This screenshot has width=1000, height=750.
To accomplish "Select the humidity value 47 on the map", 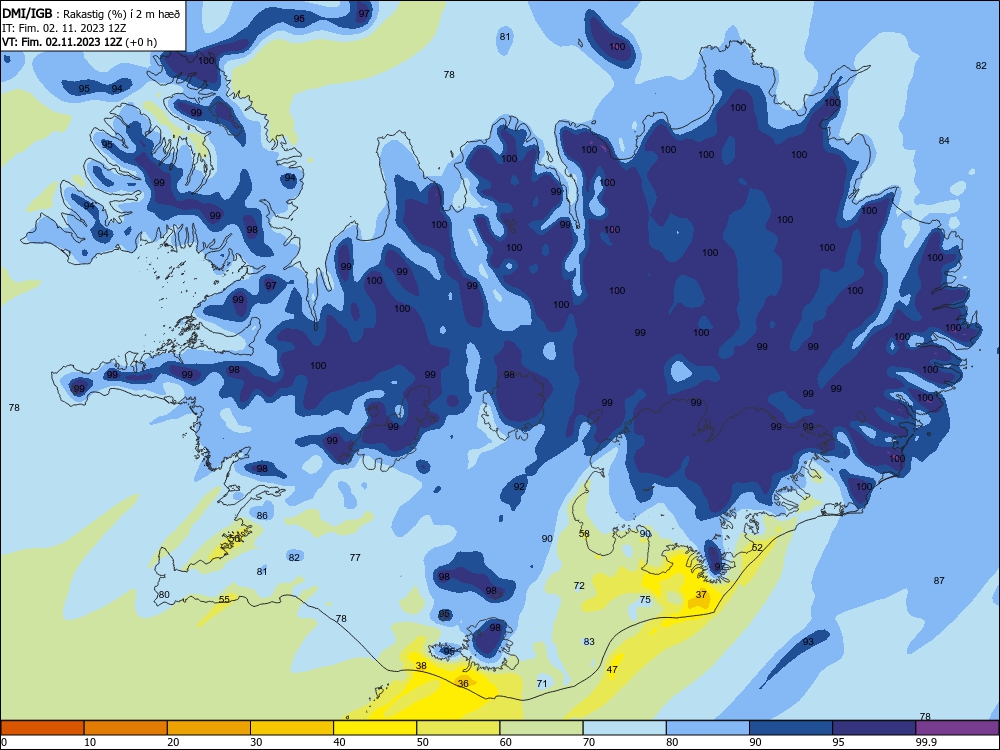I will coord(612,670).
